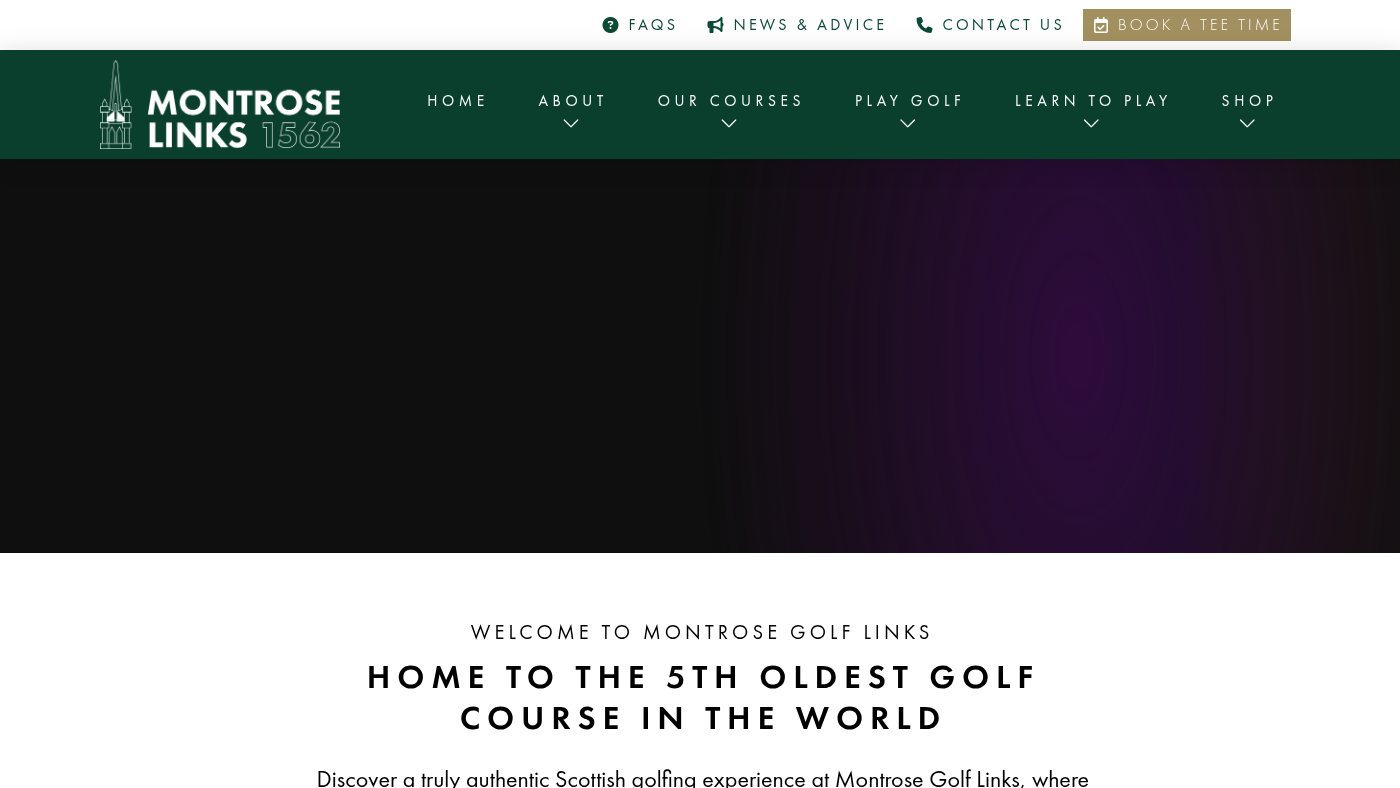Click the Contact Us phone icon
The height and width of the screenshot is (788, 1400).
(924, 25)
